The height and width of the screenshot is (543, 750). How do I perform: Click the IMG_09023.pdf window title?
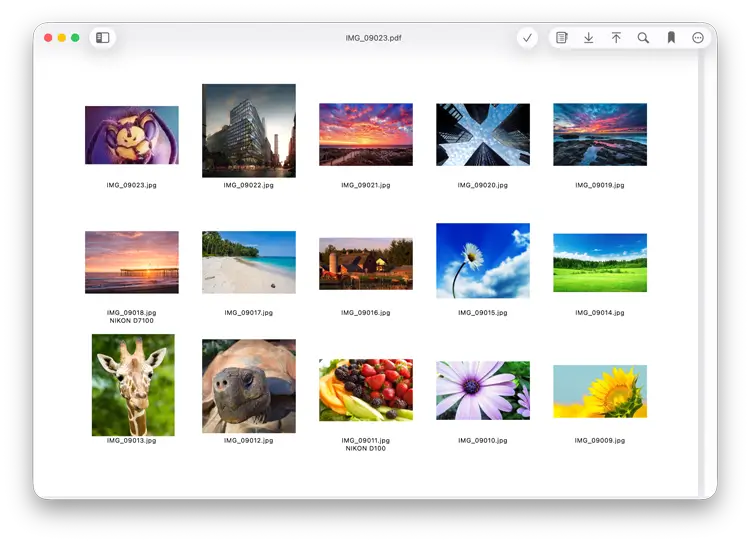click(x=374, y=38)
